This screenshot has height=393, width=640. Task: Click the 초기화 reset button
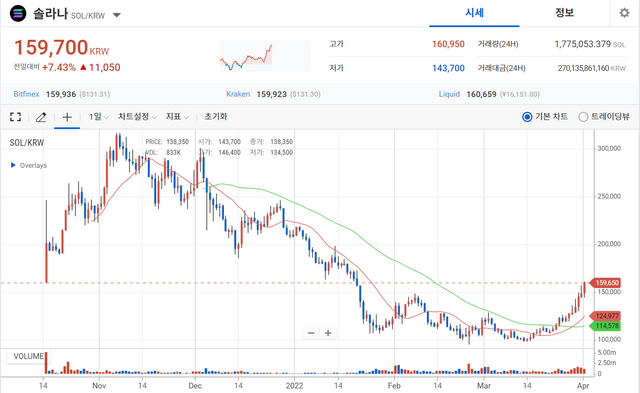pos(216,117)
